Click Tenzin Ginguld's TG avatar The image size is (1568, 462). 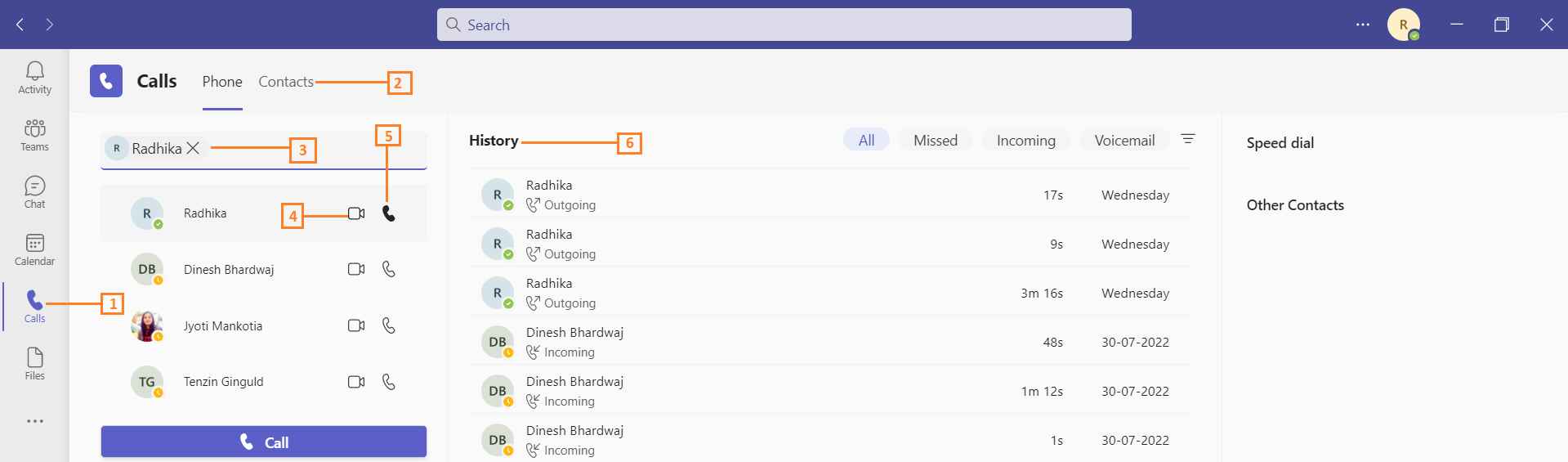tap(147, 382)
